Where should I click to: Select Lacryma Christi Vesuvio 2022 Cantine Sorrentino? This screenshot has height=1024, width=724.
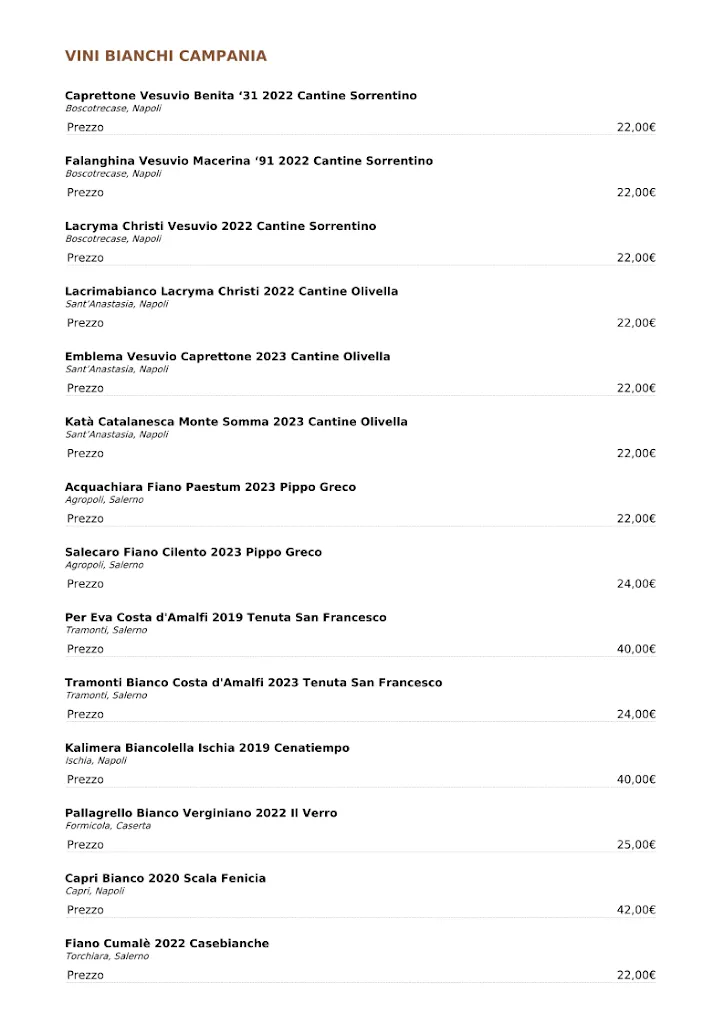[x=221, y=226]
